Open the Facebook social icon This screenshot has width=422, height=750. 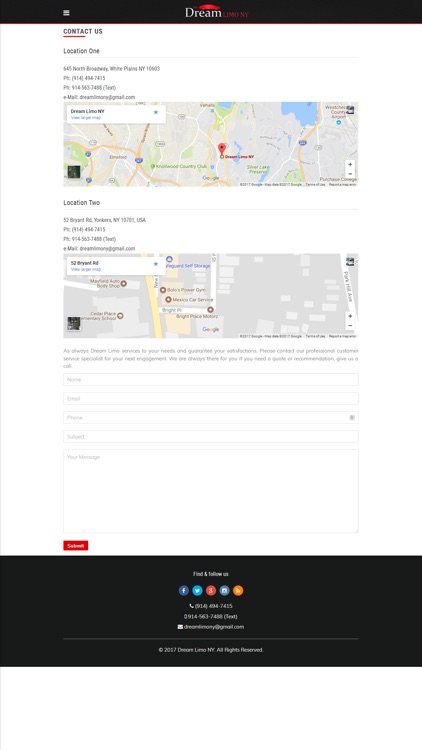click(x=184, y=591)
